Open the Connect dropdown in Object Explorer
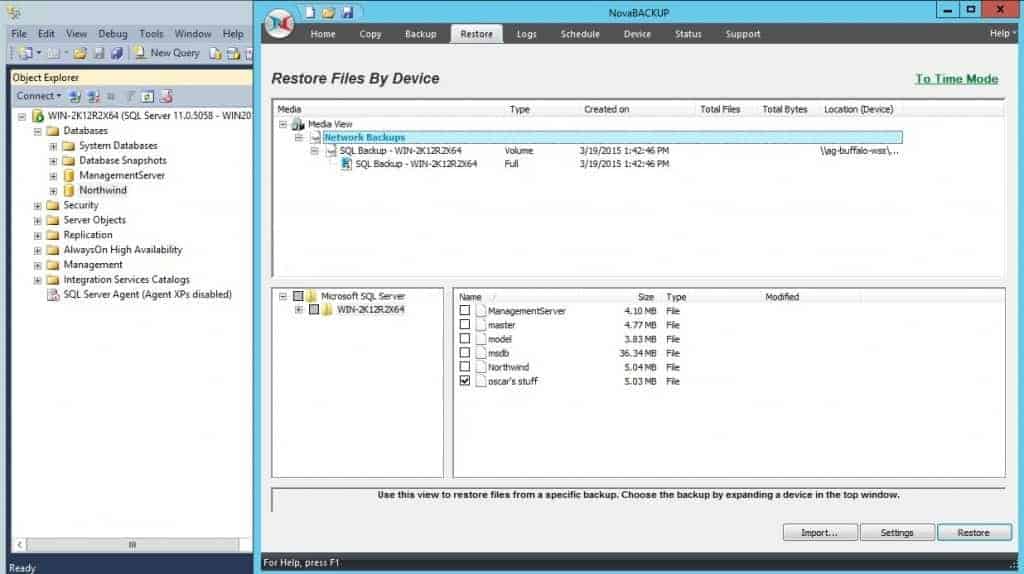This screenshot has height=574, width=1024. coord(39,96)
